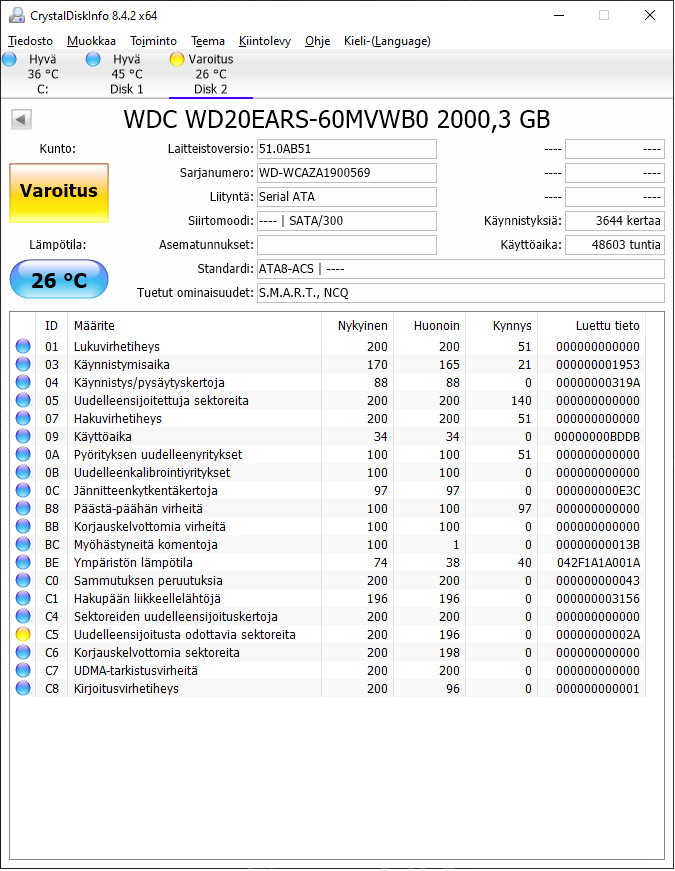Viewport: 675px width, 871px height.
Task: Click the drive title WDC WD20EARS-60MVWB0
Action: click(337, 119)
